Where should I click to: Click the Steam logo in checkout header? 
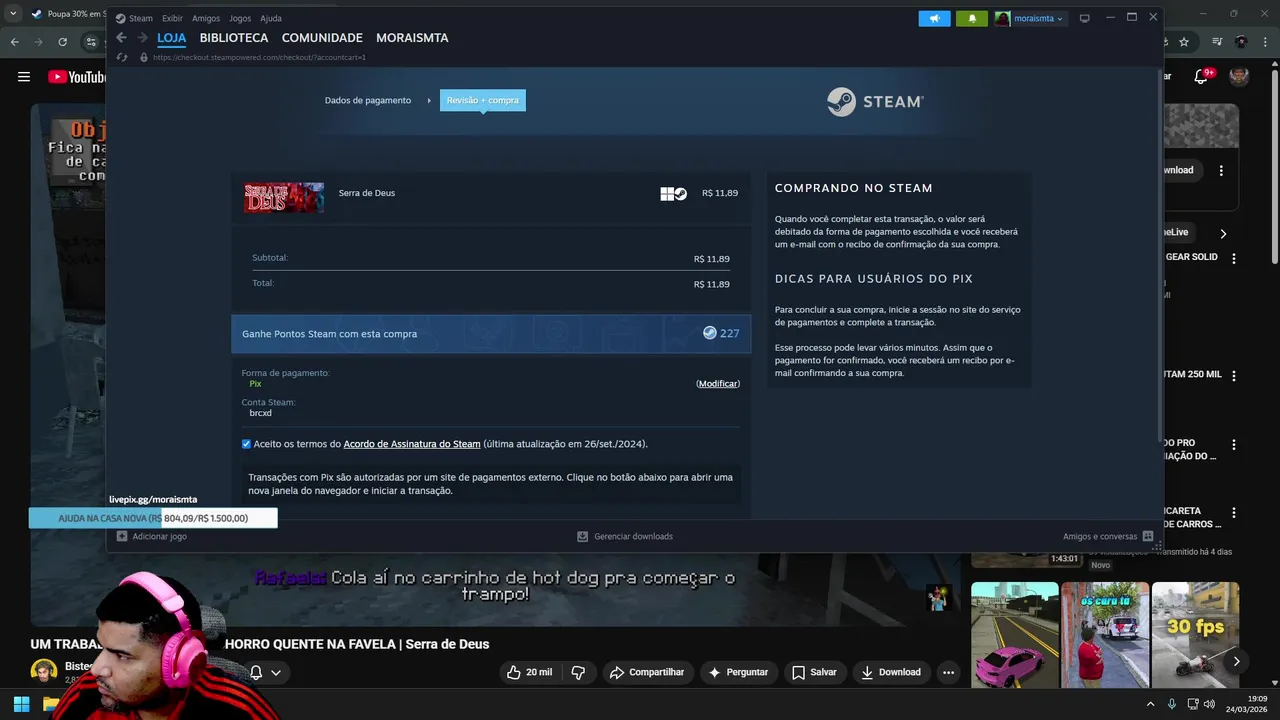[875, 101]
